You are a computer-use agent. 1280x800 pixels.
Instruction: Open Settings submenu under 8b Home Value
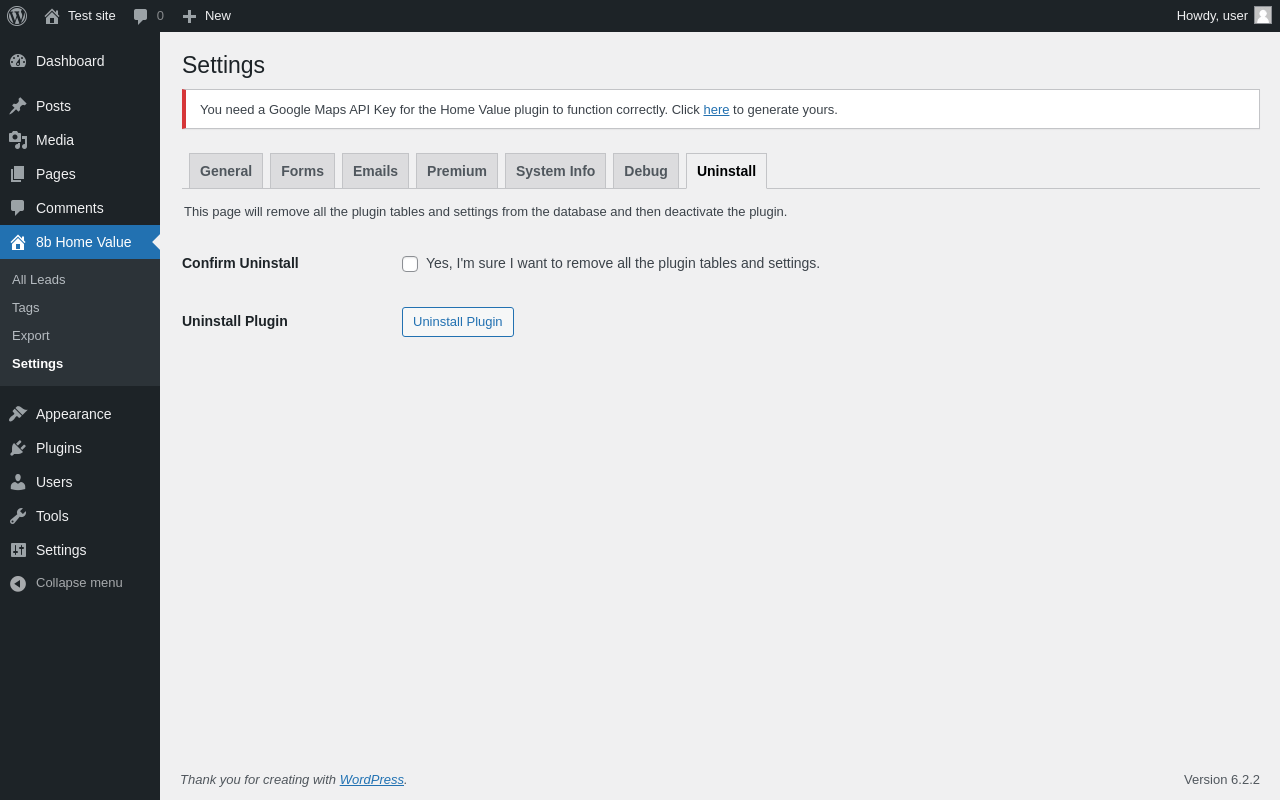click(x=80, y=364)
